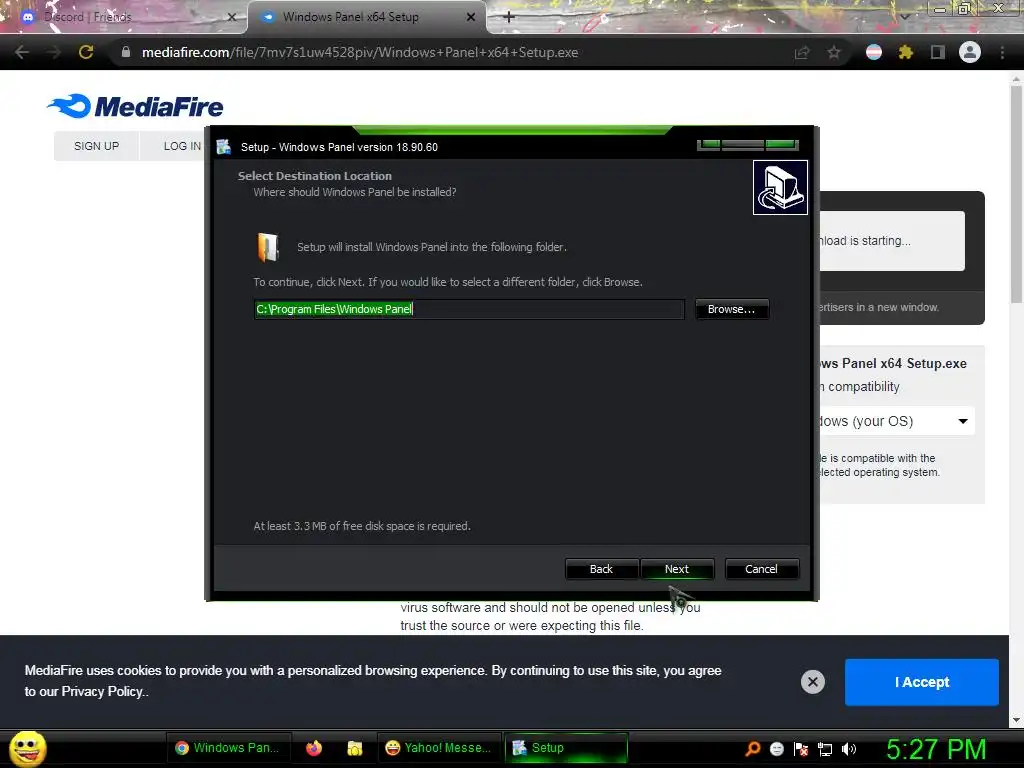Close the Discord Friends tab
1024x768 pixels.
coord(231,17)
